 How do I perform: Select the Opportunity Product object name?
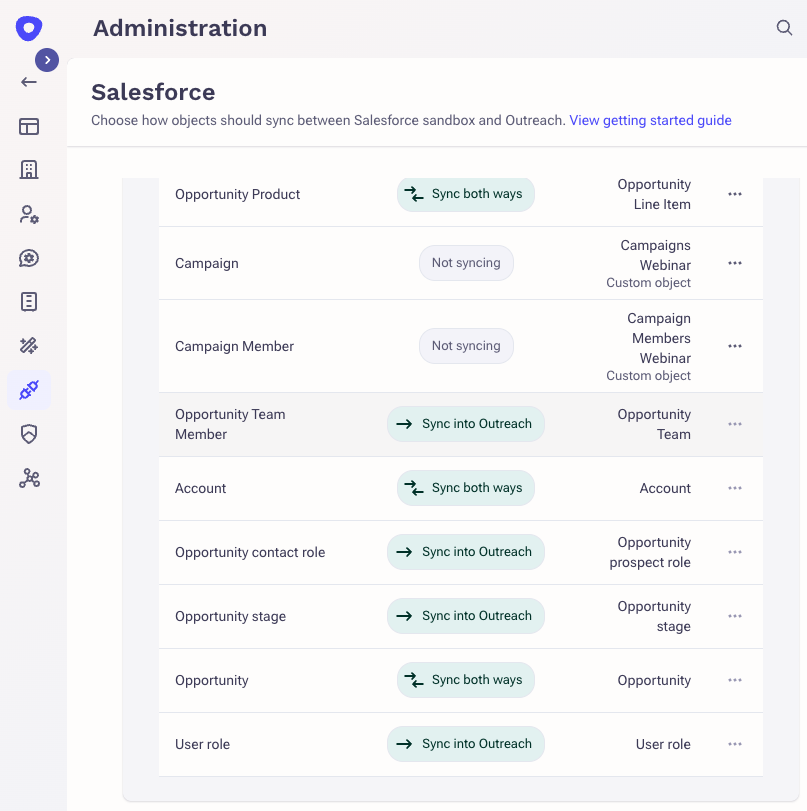(237, 194)
